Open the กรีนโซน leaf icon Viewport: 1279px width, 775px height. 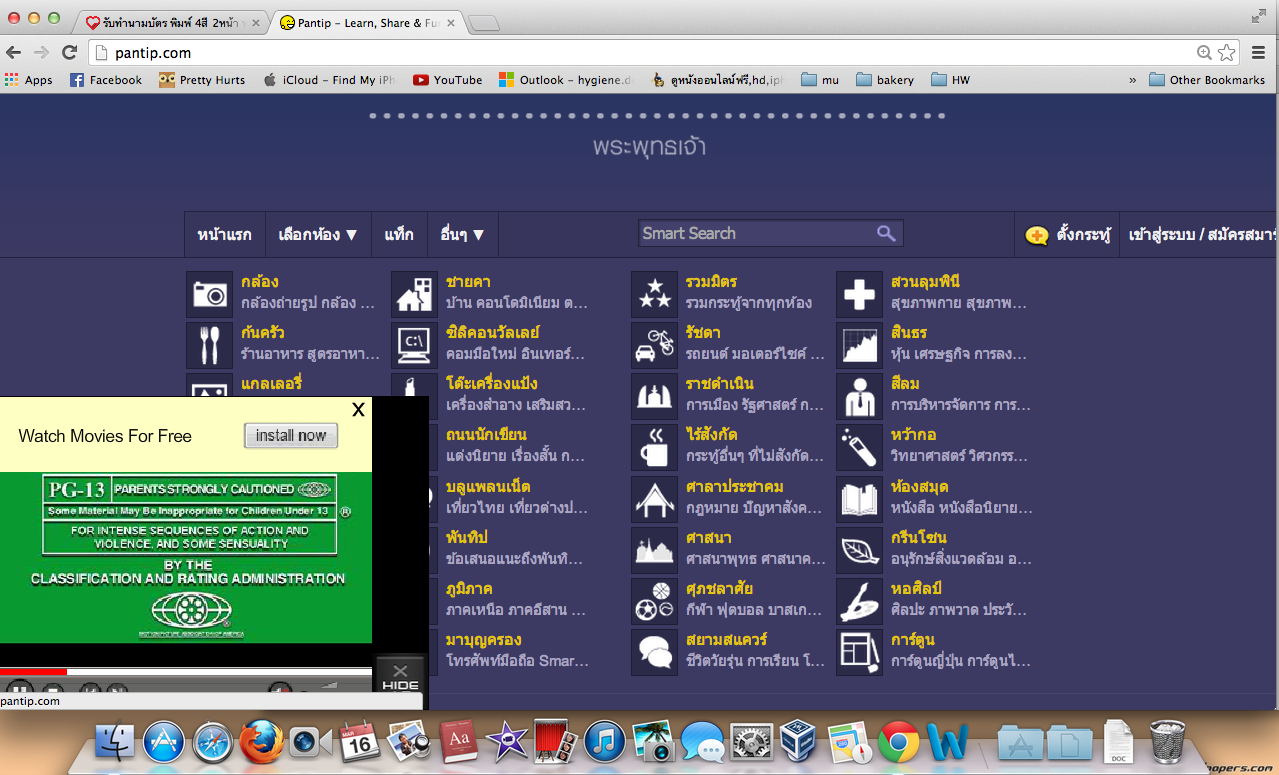[x=859, y=550]
